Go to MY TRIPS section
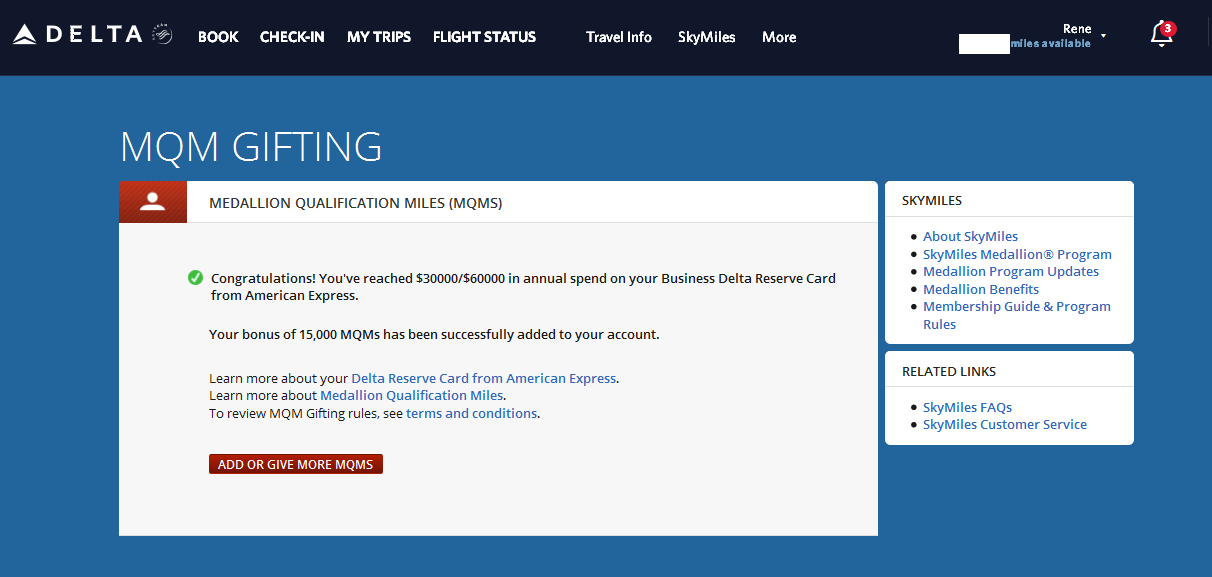 [378, 36]
